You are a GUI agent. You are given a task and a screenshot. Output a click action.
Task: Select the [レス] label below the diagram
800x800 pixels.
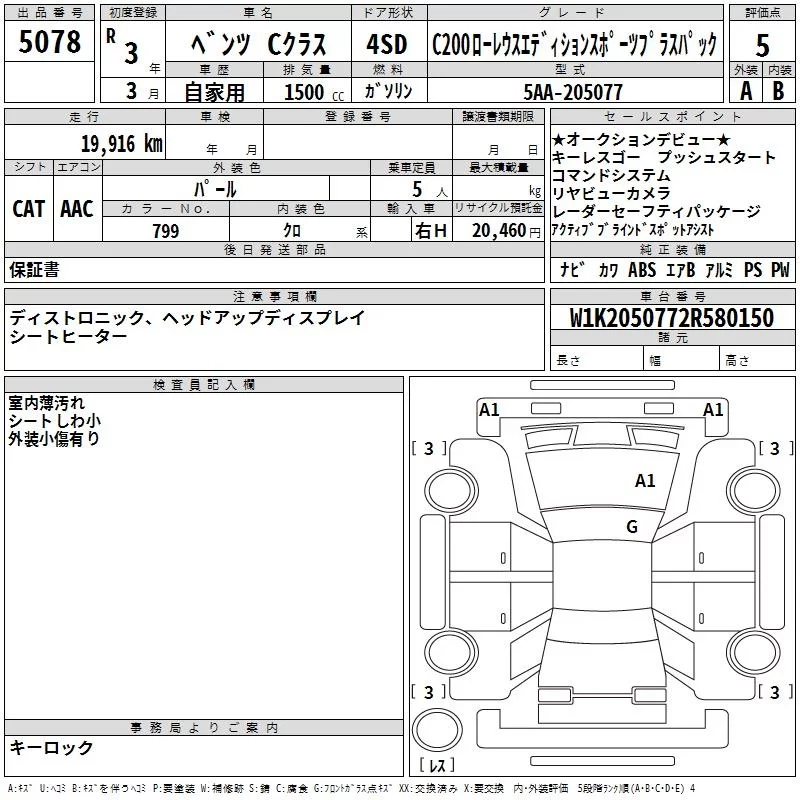(x=437, y=767)
